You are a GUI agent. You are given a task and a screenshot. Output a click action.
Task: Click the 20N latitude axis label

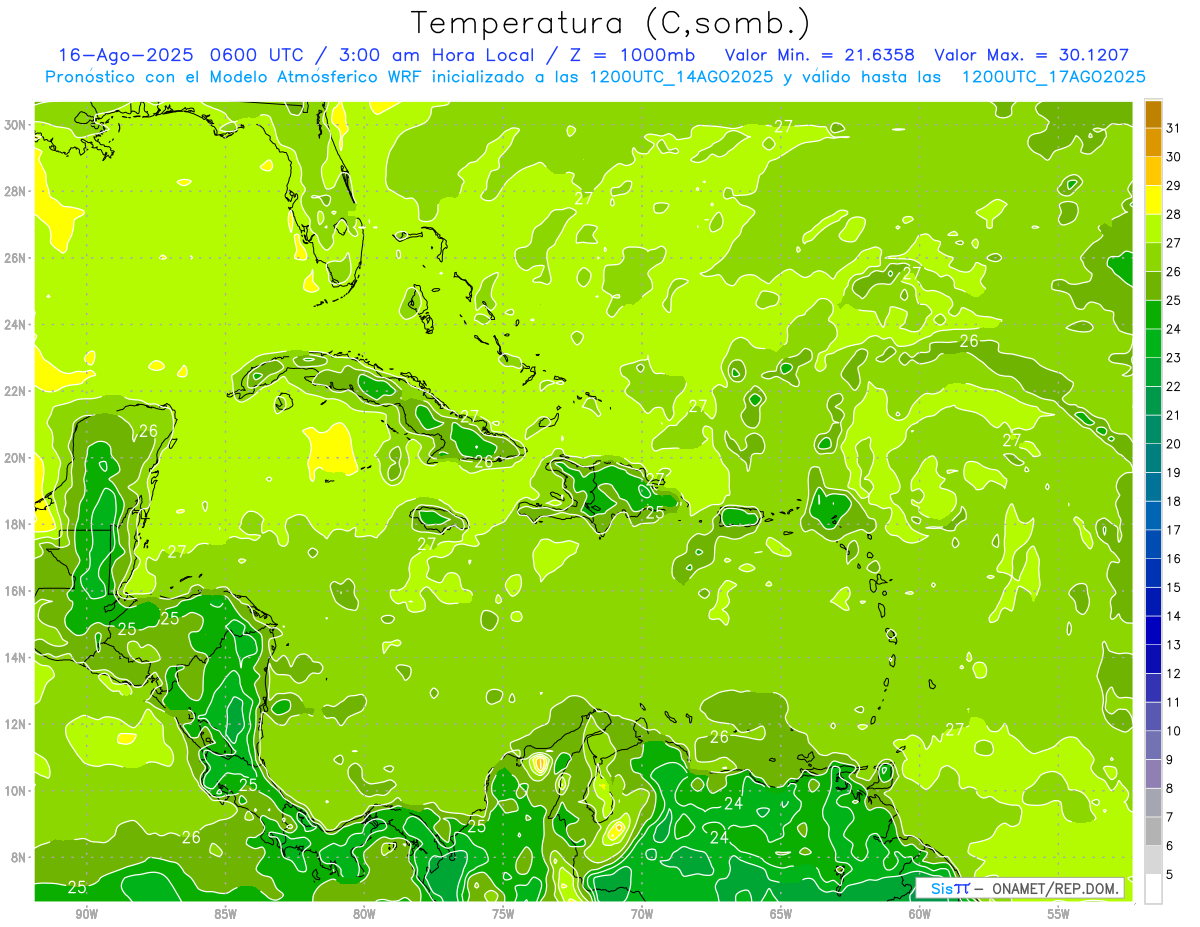tap(17, 457)
